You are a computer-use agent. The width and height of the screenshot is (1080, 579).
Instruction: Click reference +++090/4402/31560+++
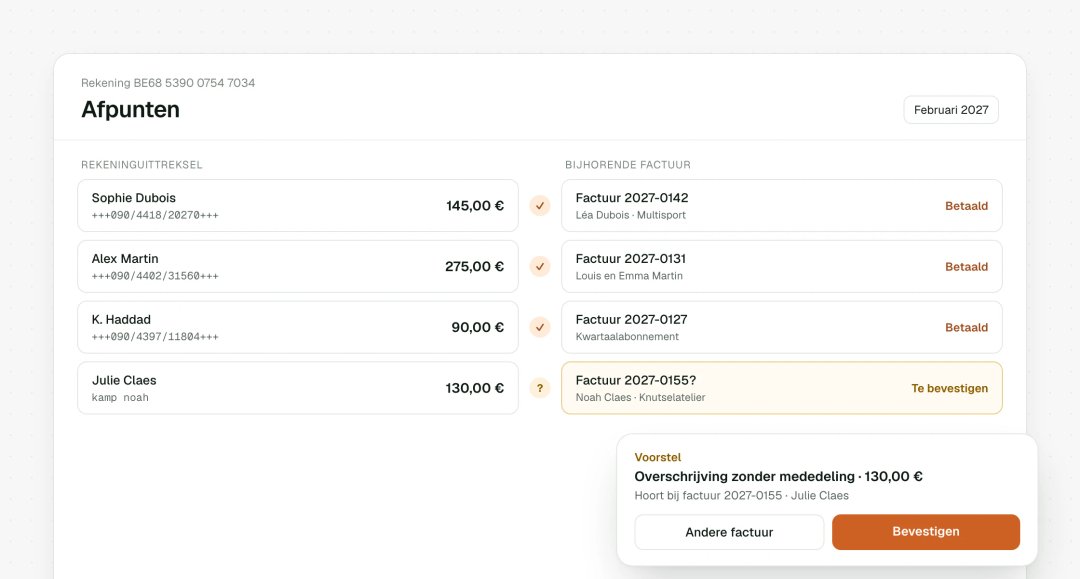[x=155, y=276]
